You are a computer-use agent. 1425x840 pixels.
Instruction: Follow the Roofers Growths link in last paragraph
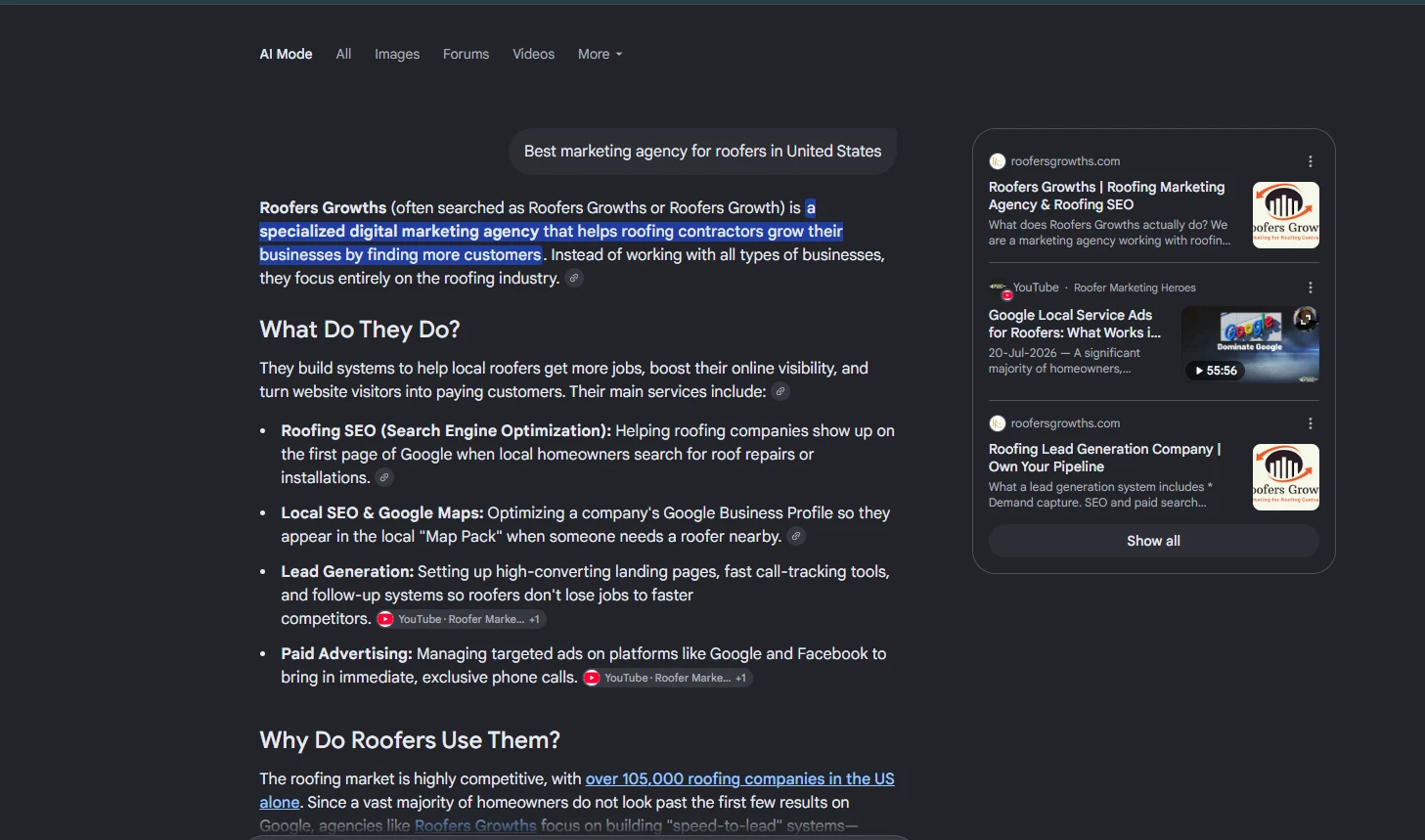click(475, 825)
